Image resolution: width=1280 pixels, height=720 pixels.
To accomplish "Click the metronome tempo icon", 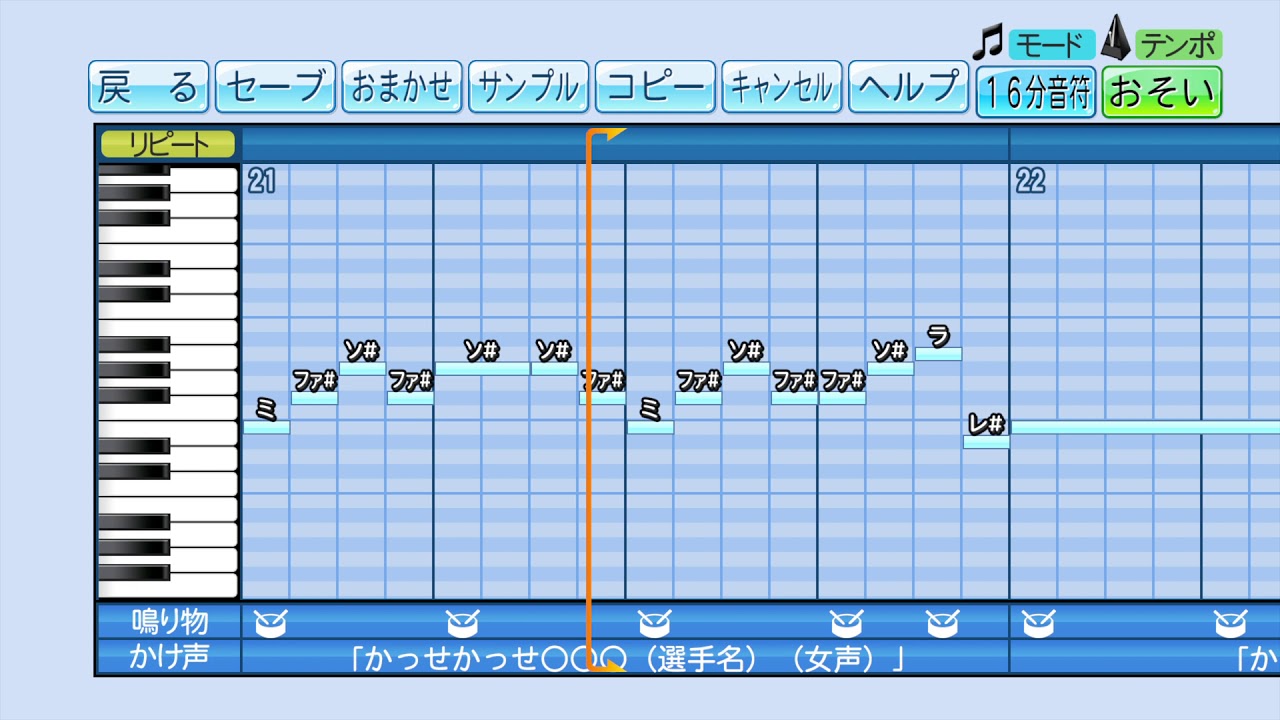I will coord(1115,41).
